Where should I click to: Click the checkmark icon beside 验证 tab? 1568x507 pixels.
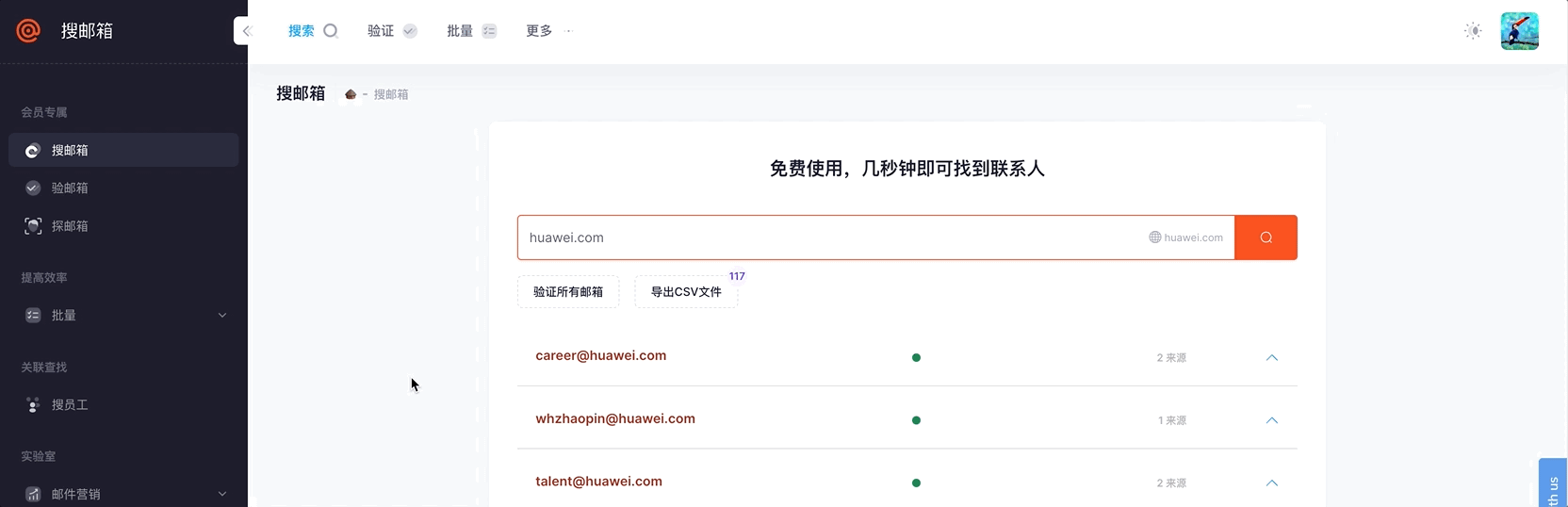[x=410, y=31]
